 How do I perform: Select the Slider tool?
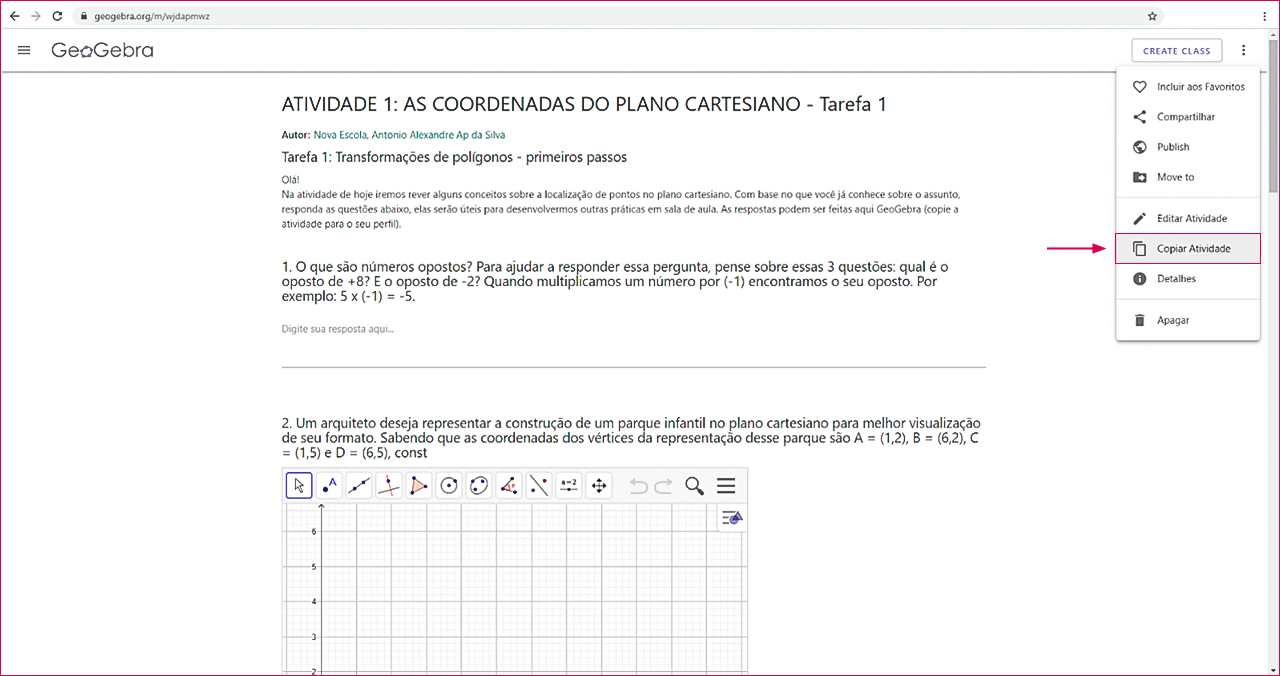pos(569,486)
